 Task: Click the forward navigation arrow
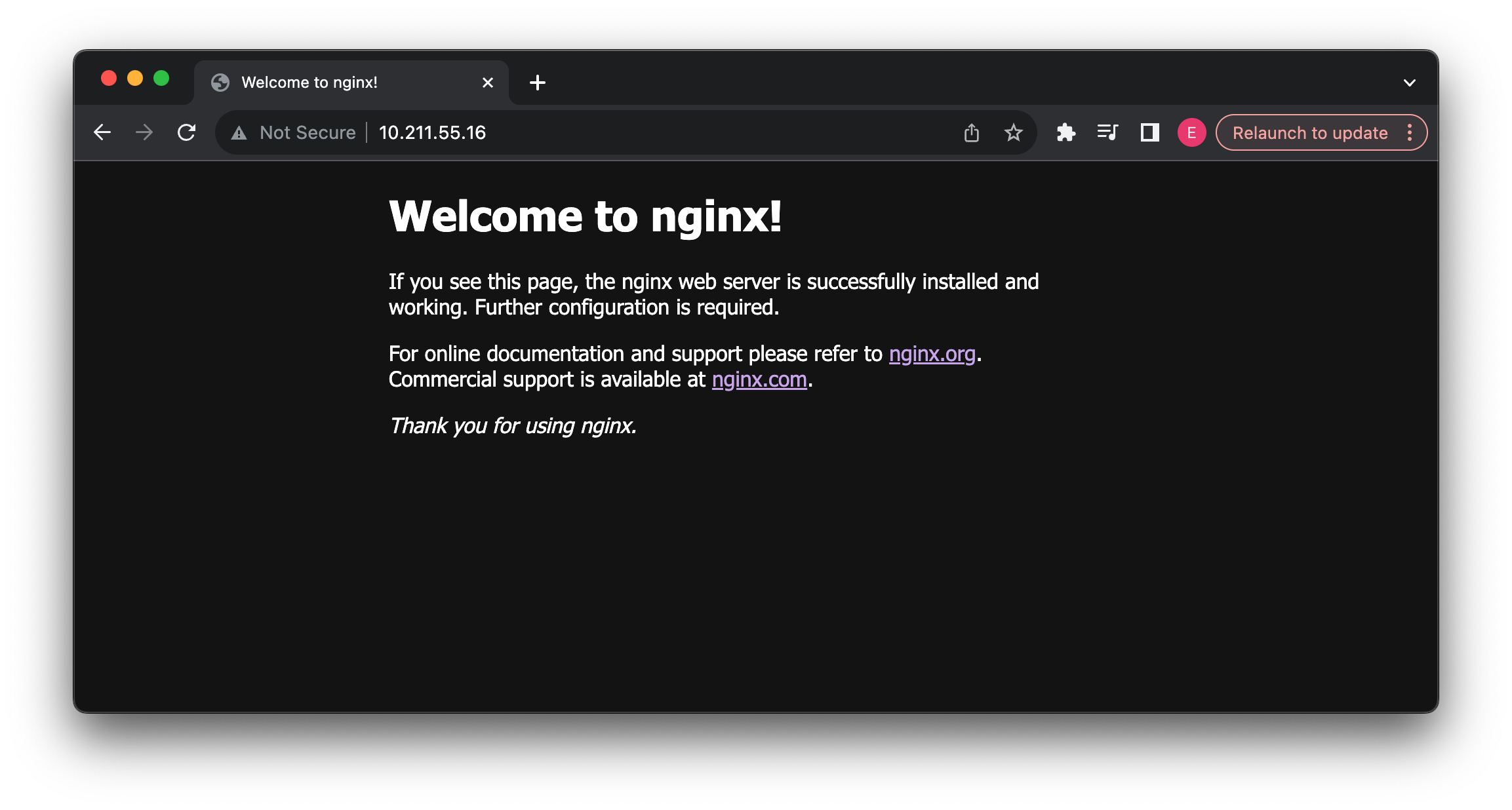(x=144, y=133)
